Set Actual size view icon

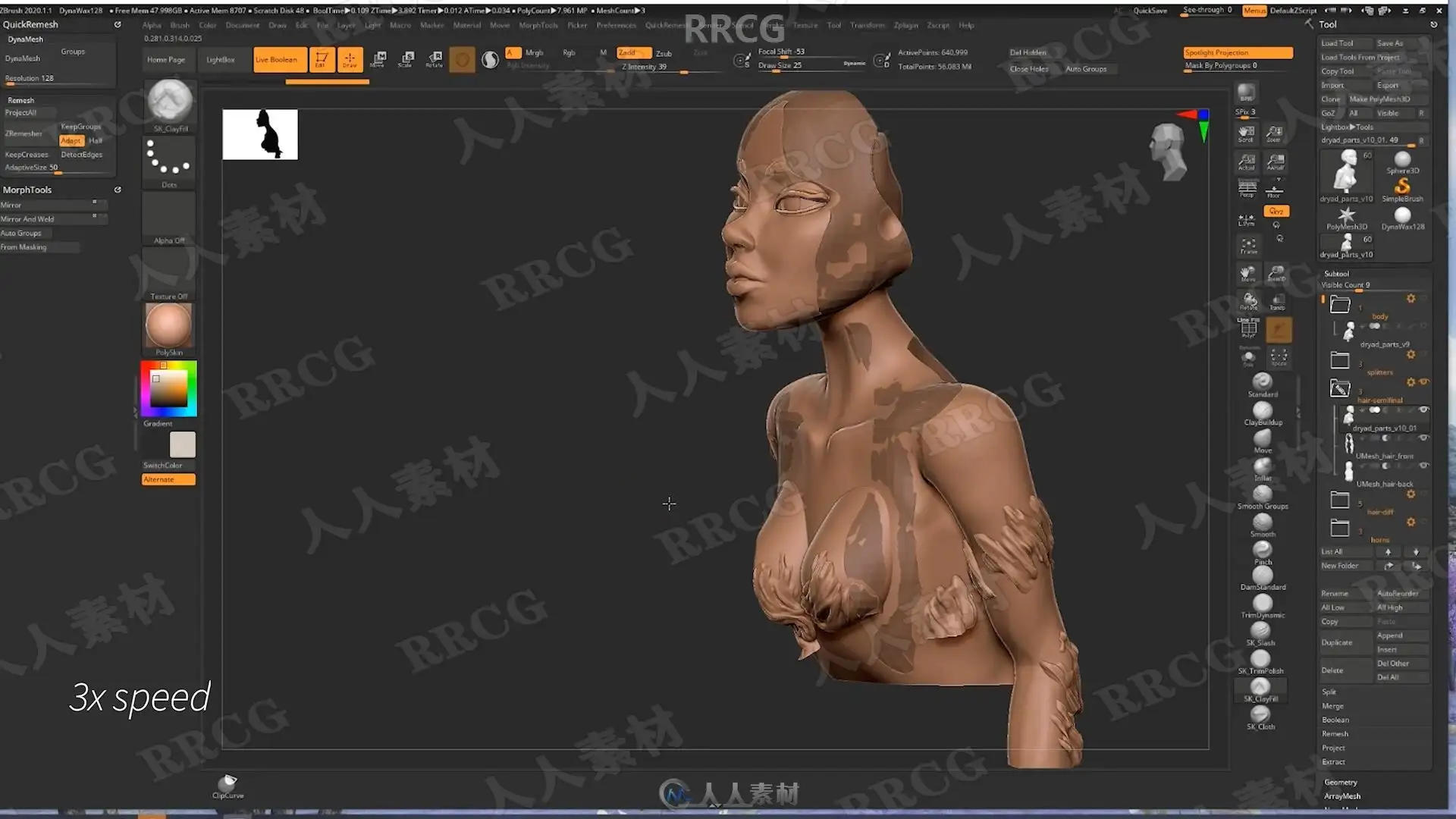pyautogui.click(x=1246, y=162)
